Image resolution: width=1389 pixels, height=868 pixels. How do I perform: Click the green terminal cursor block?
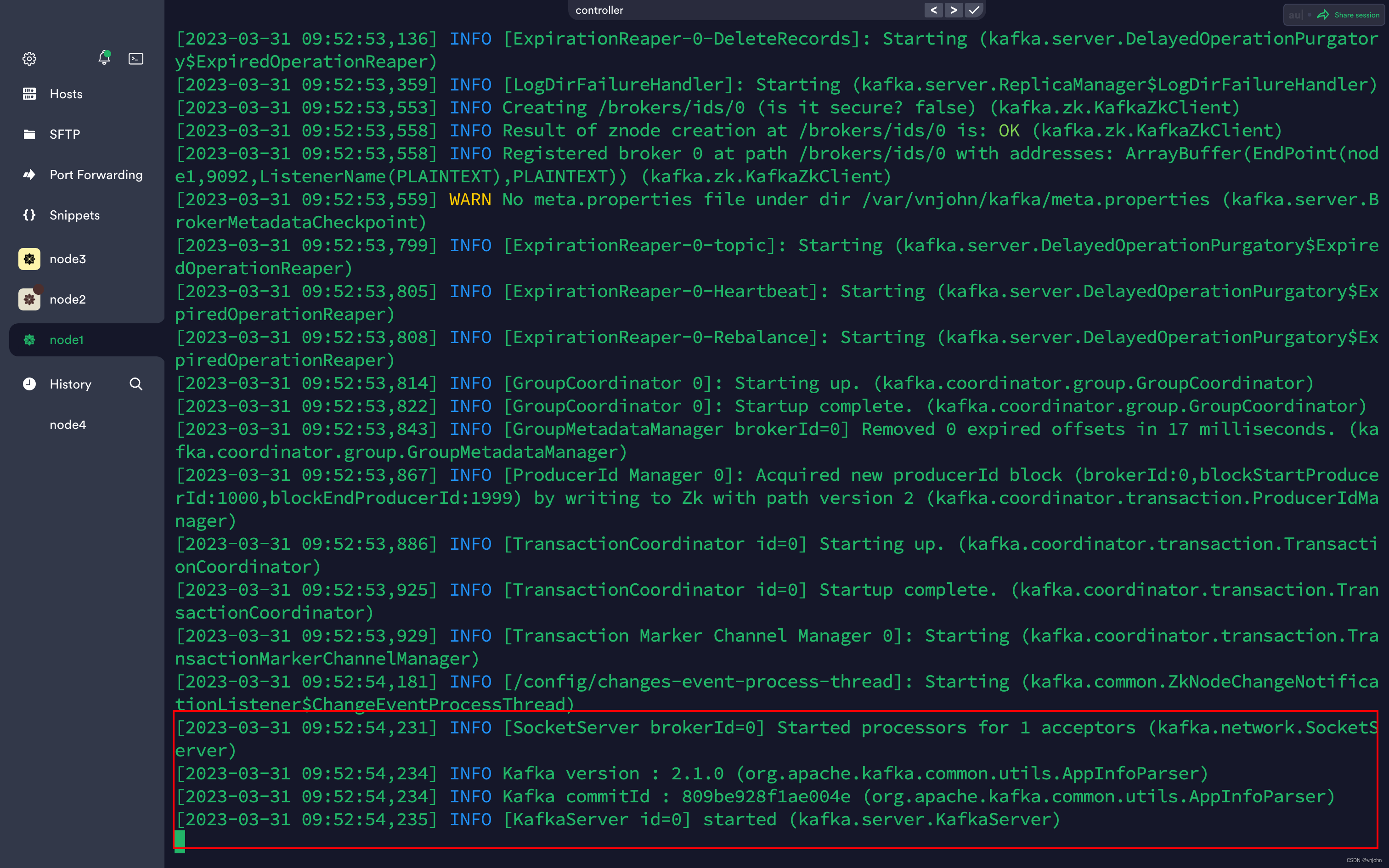(180, 840)
